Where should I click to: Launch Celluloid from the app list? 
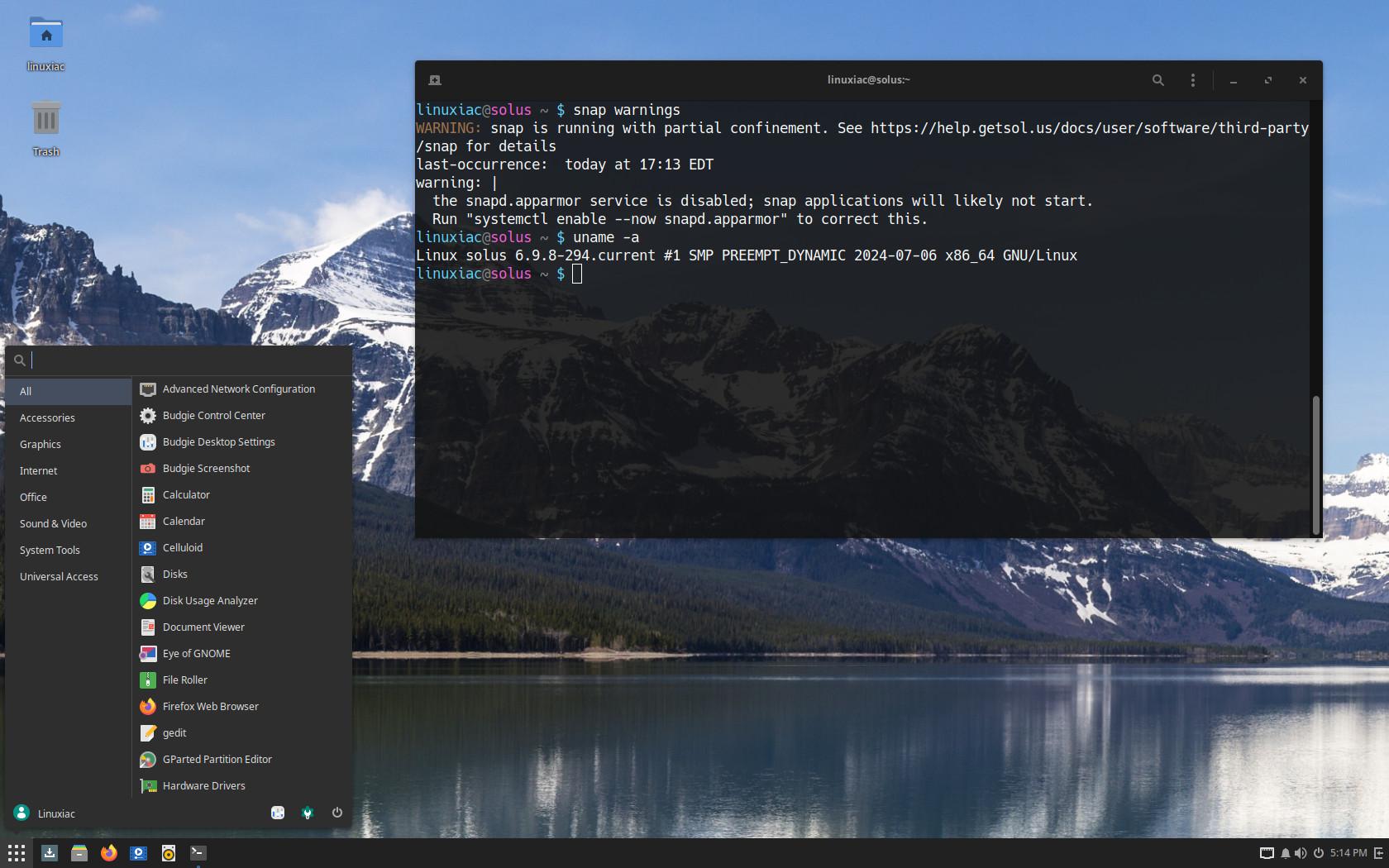tap(242, 548)
